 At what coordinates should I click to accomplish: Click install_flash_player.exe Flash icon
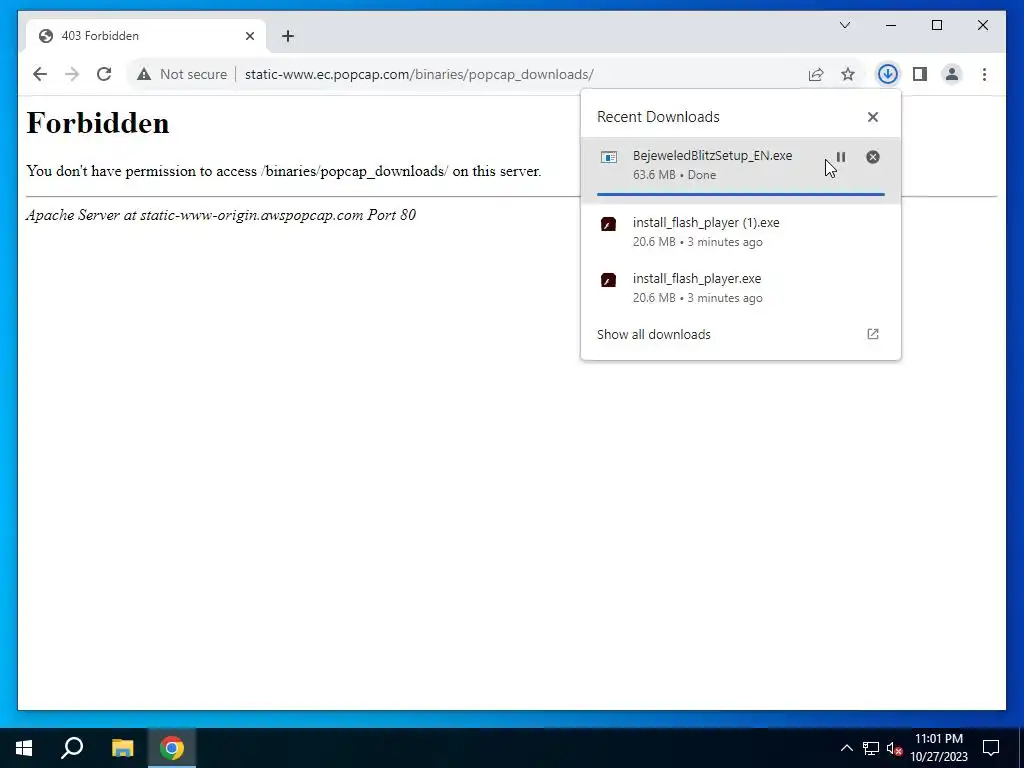click(608, 280)
